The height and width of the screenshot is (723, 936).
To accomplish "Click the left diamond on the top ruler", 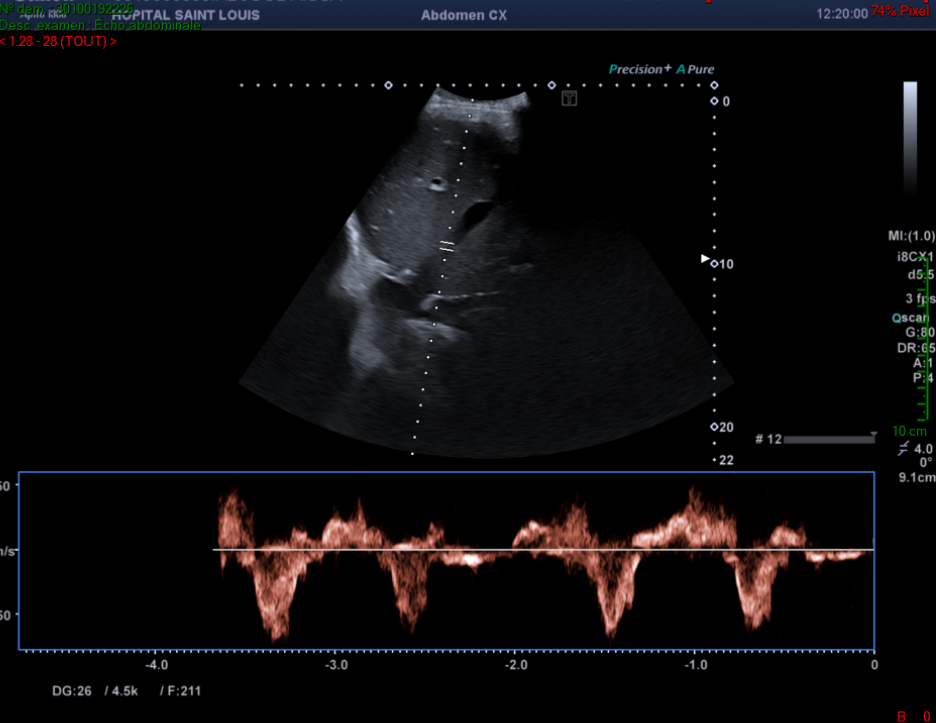I will pos(389,86).
